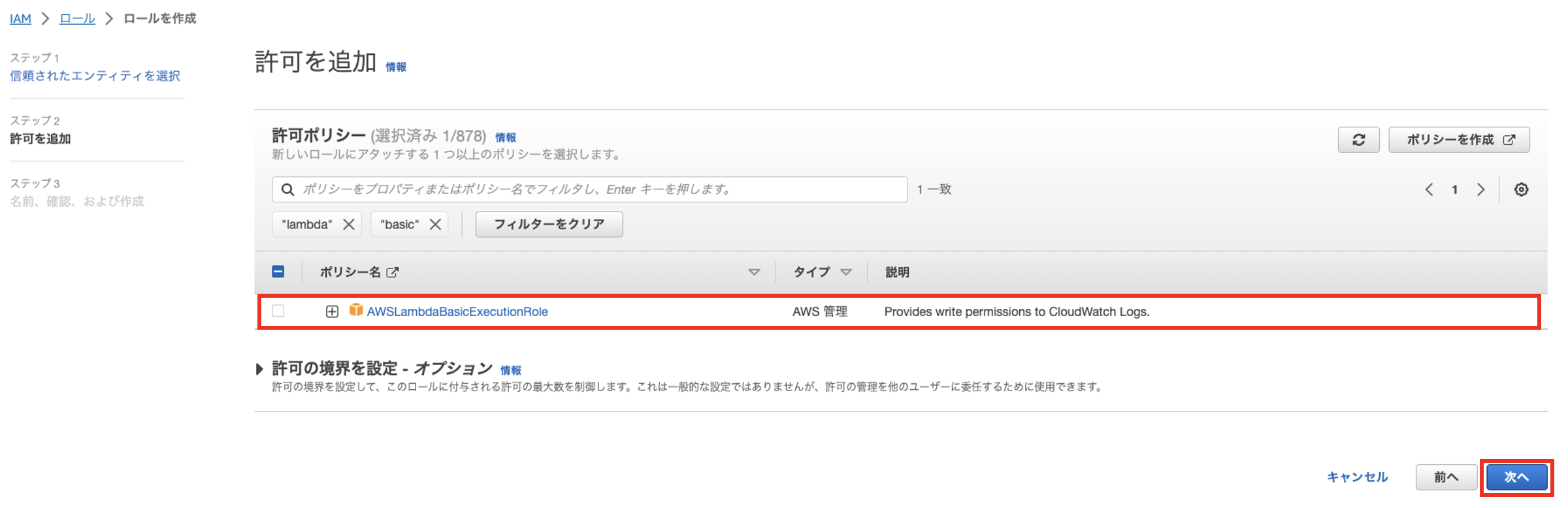Select page number 1 in pagination
The image size is (1568, 508).
[1454, 189]
